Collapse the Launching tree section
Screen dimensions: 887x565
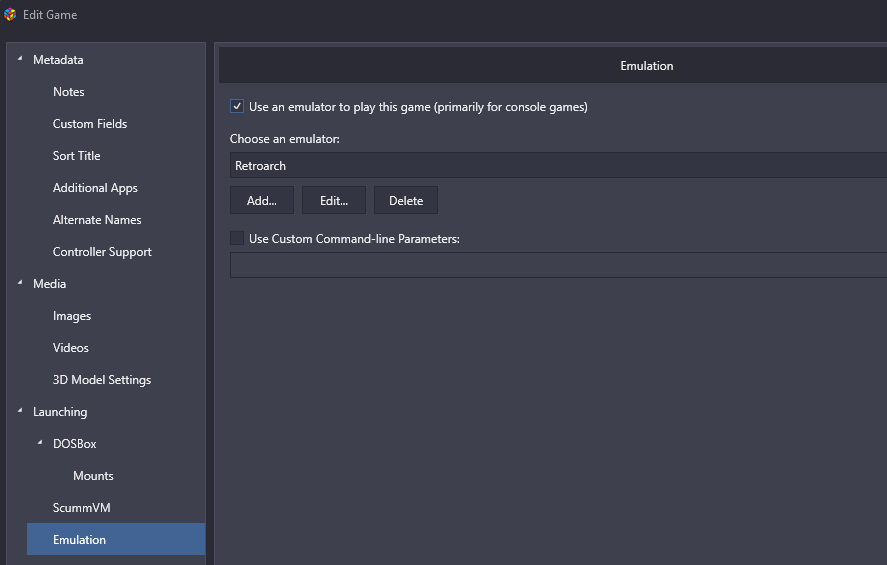tap(20, 411)
